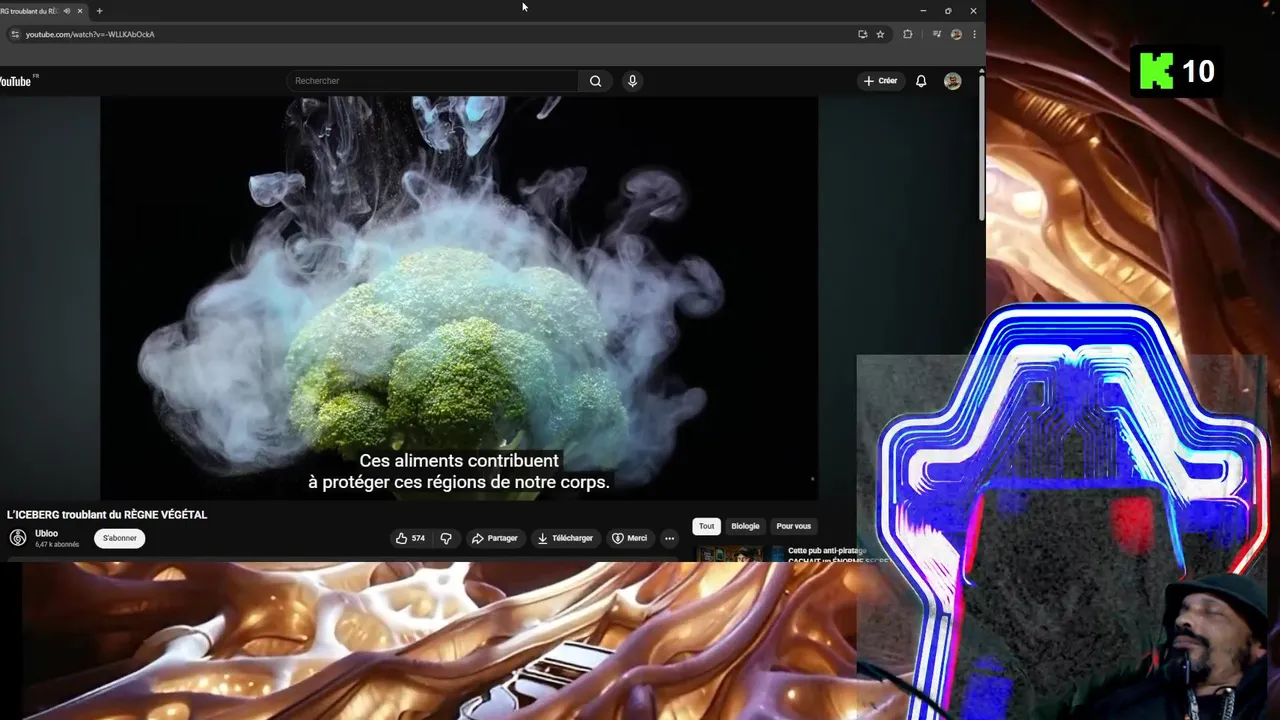
Task: Open the three-dot more actions menu
Action: point(669,538)
